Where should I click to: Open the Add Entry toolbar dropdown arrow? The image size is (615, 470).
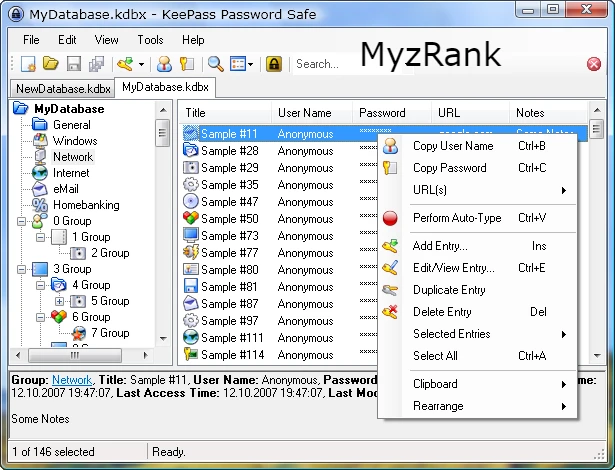pos(141,64)
